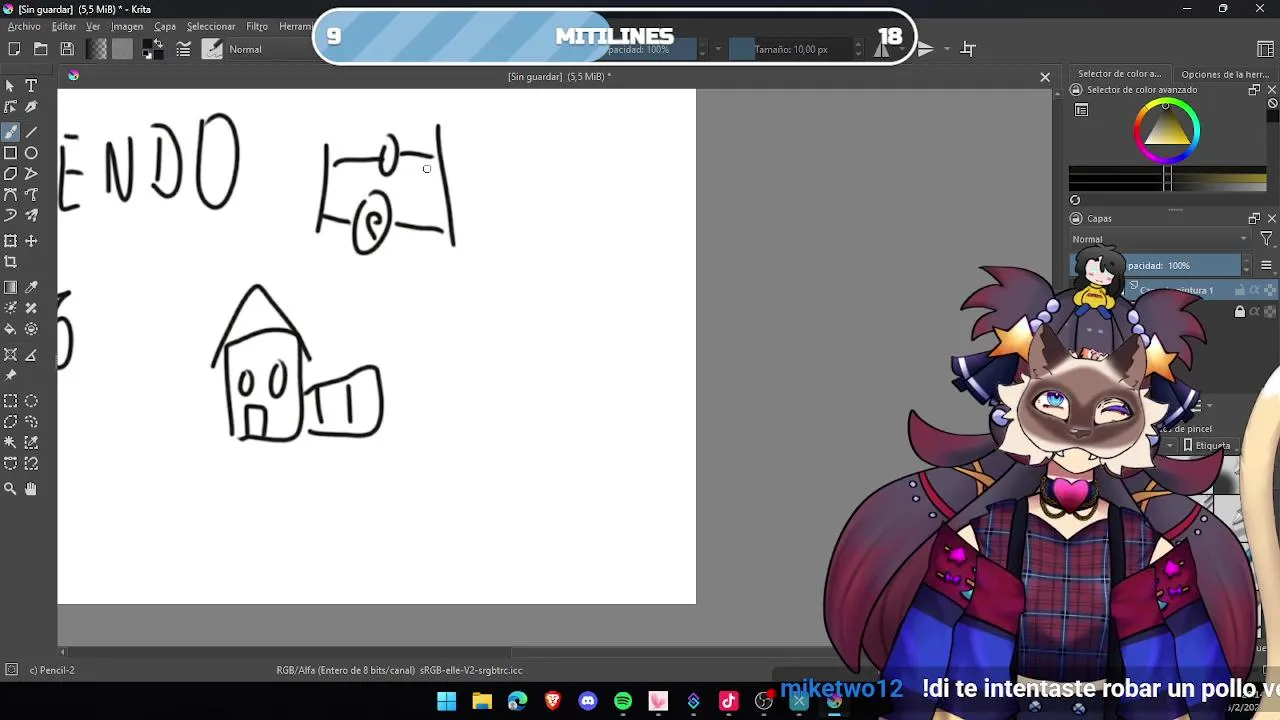Select the Elliptical selection tool
The image size is (1280, 720).
[x=31, y=401]
